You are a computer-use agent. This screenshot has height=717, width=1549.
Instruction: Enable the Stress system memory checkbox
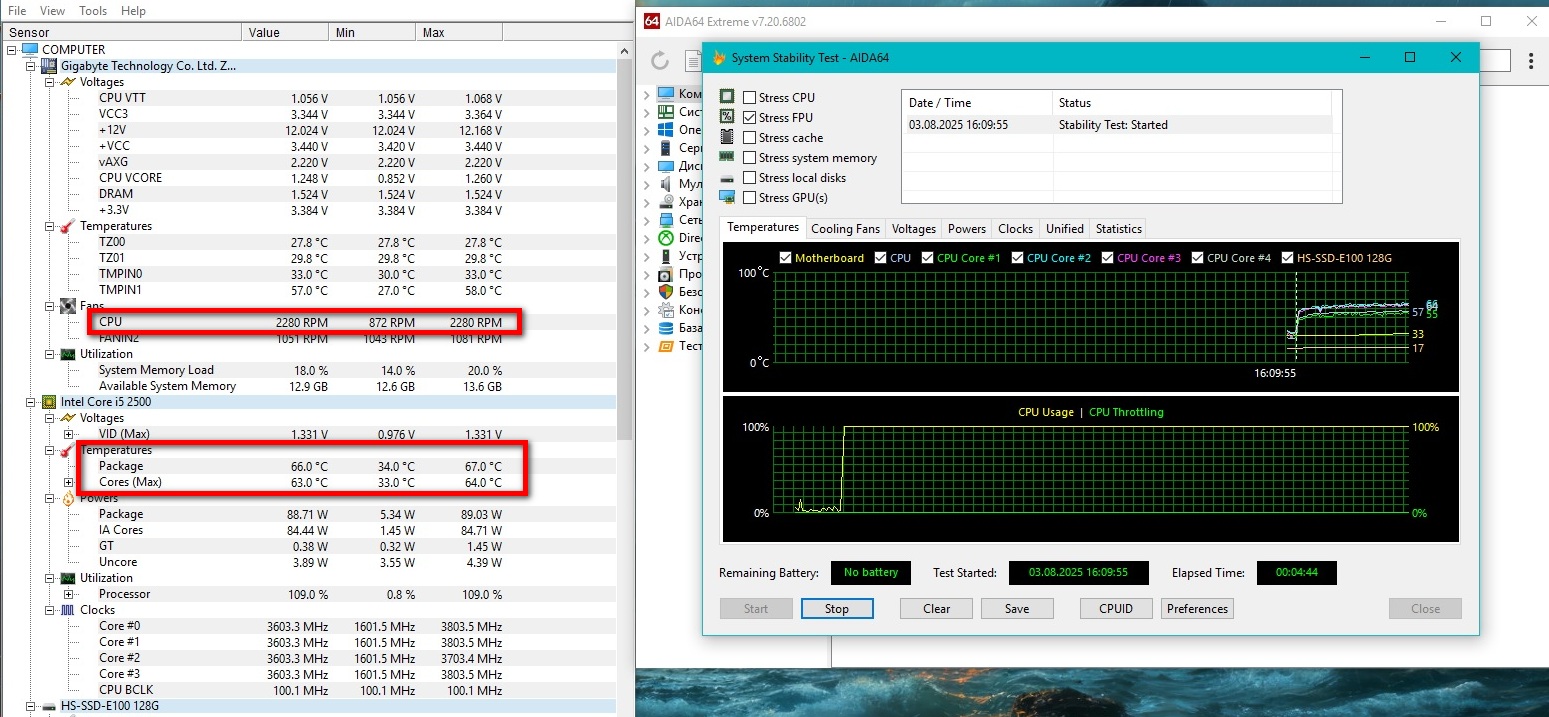point(749,158)
